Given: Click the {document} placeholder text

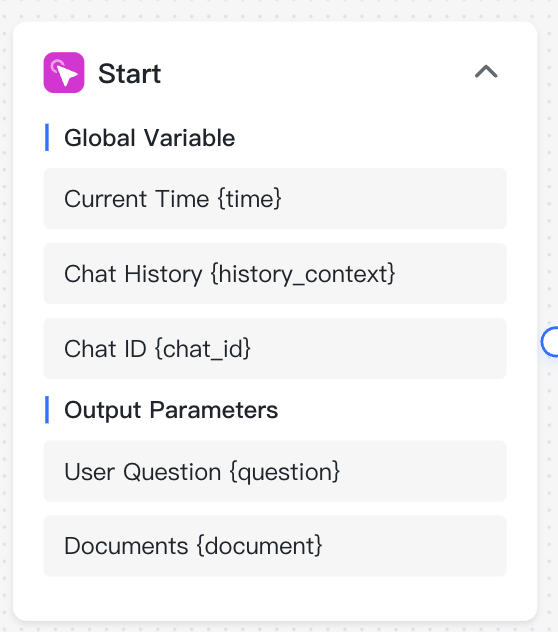Looking at the screenshot, I should click(x=260, y=546).
